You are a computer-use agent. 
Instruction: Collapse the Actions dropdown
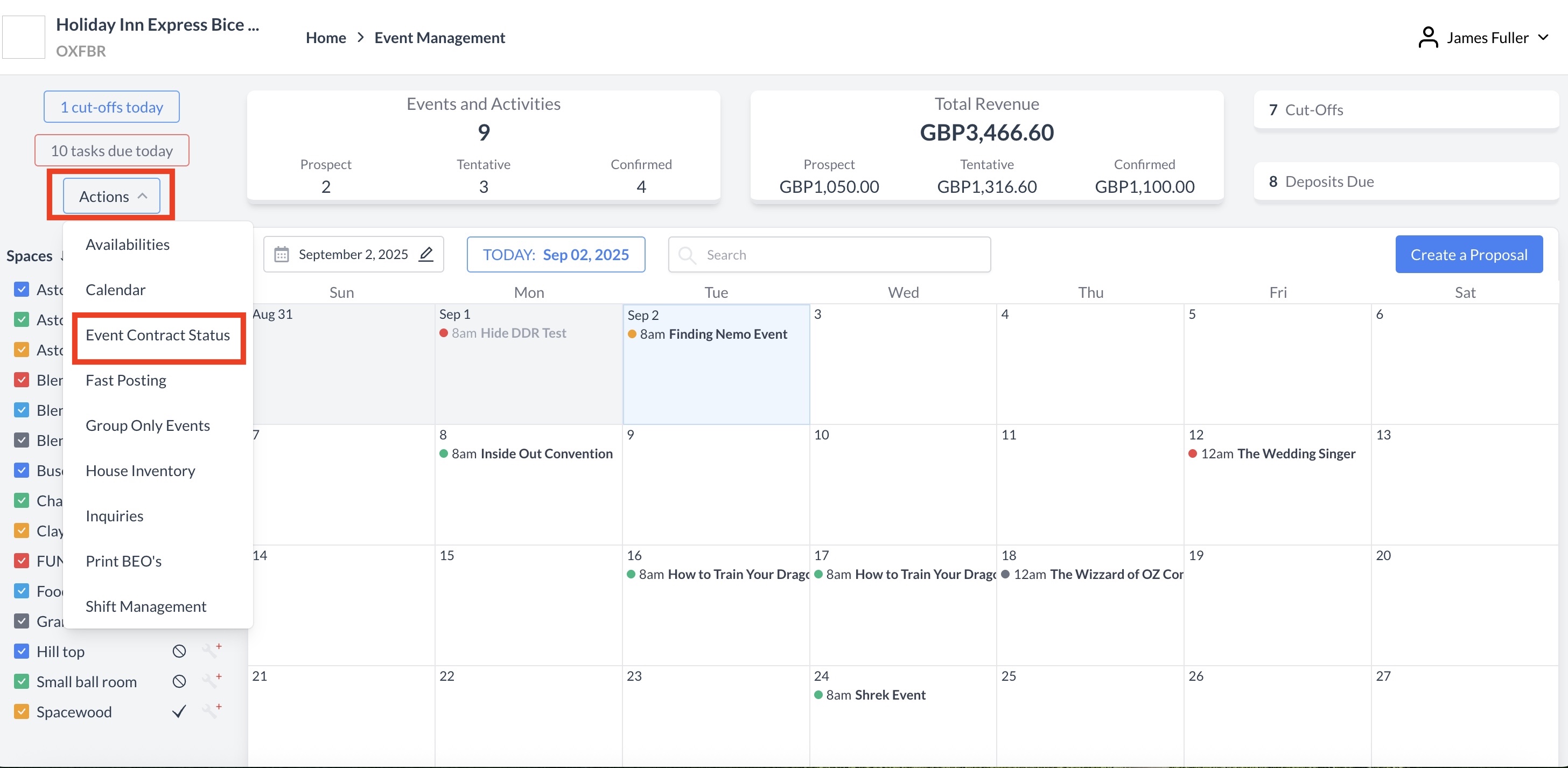112,196
